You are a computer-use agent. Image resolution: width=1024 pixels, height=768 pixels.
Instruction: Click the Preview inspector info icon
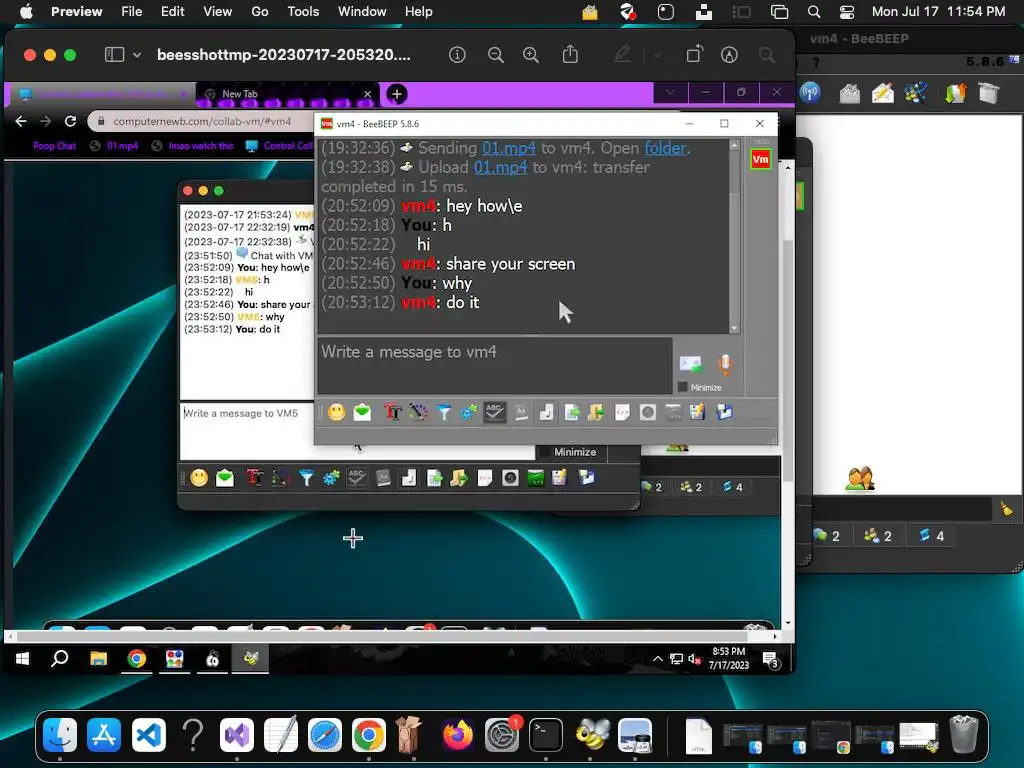[x=457, y=55]
